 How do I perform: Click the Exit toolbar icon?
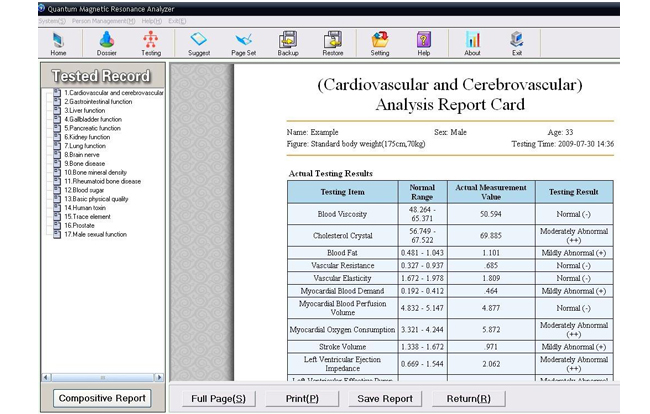(517, 44)
